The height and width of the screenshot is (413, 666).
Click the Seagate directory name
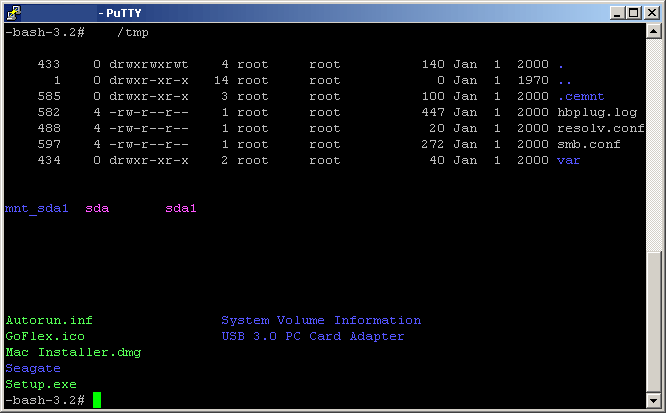click(33, 369)
